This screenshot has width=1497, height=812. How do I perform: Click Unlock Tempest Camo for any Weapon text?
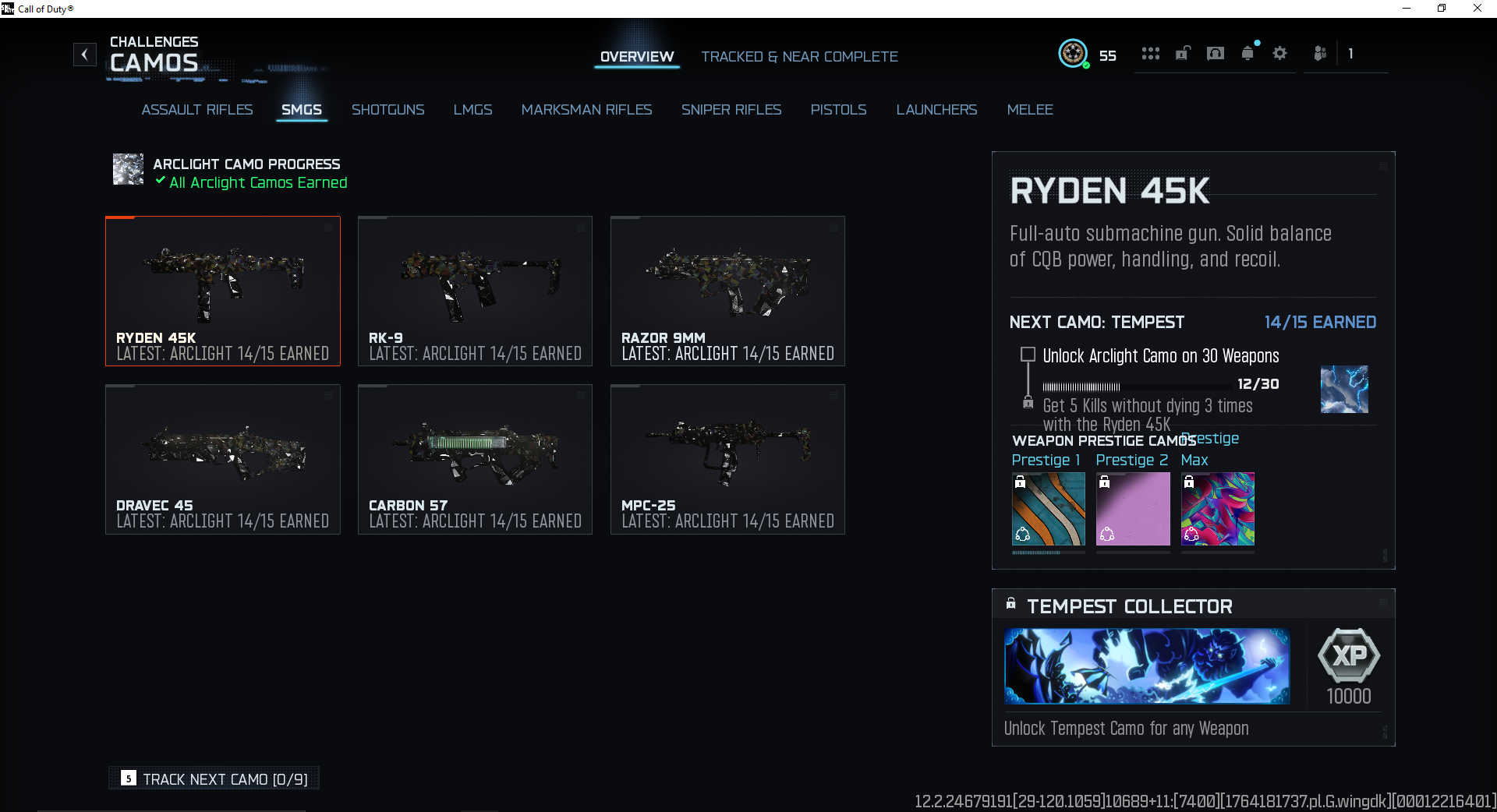1126,728
